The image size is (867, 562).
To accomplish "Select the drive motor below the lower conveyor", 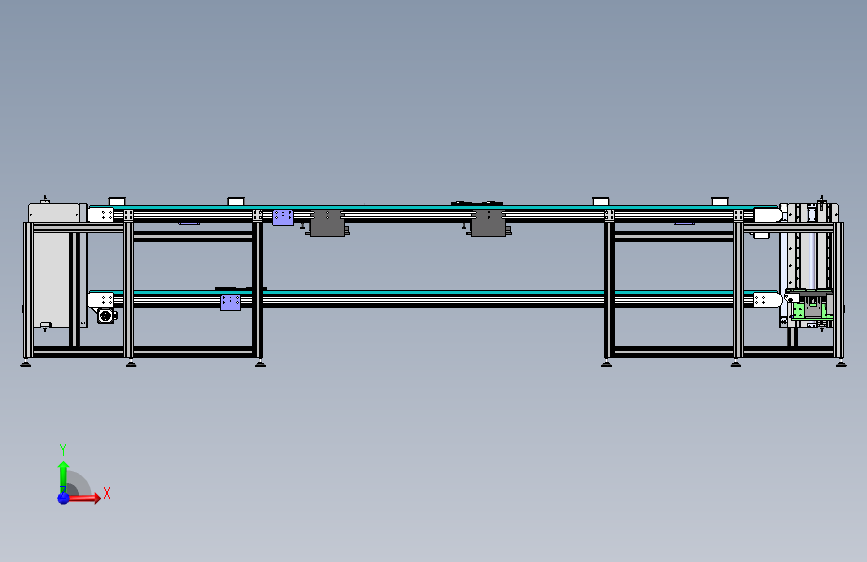I will [106, 315].
